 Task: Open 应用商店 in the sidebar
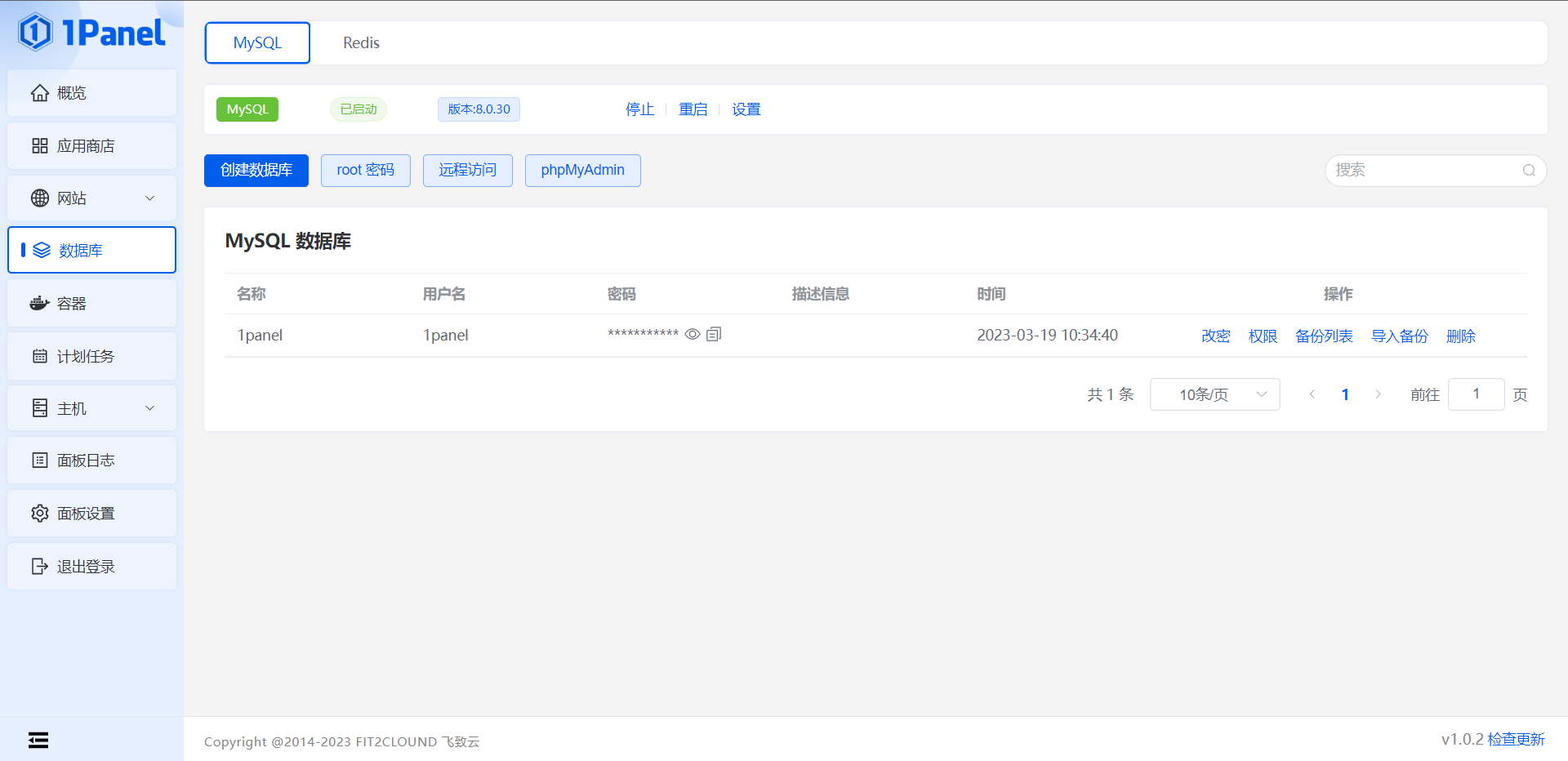coord(91,146)
